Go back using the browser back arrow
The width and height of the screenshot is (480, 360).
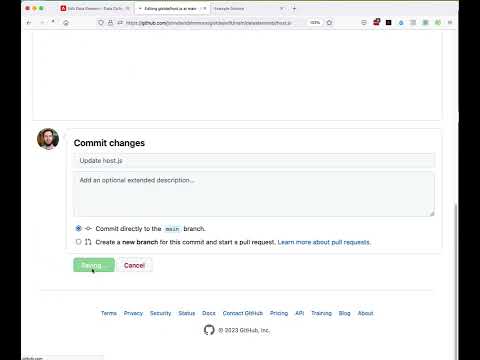point(29,23)
